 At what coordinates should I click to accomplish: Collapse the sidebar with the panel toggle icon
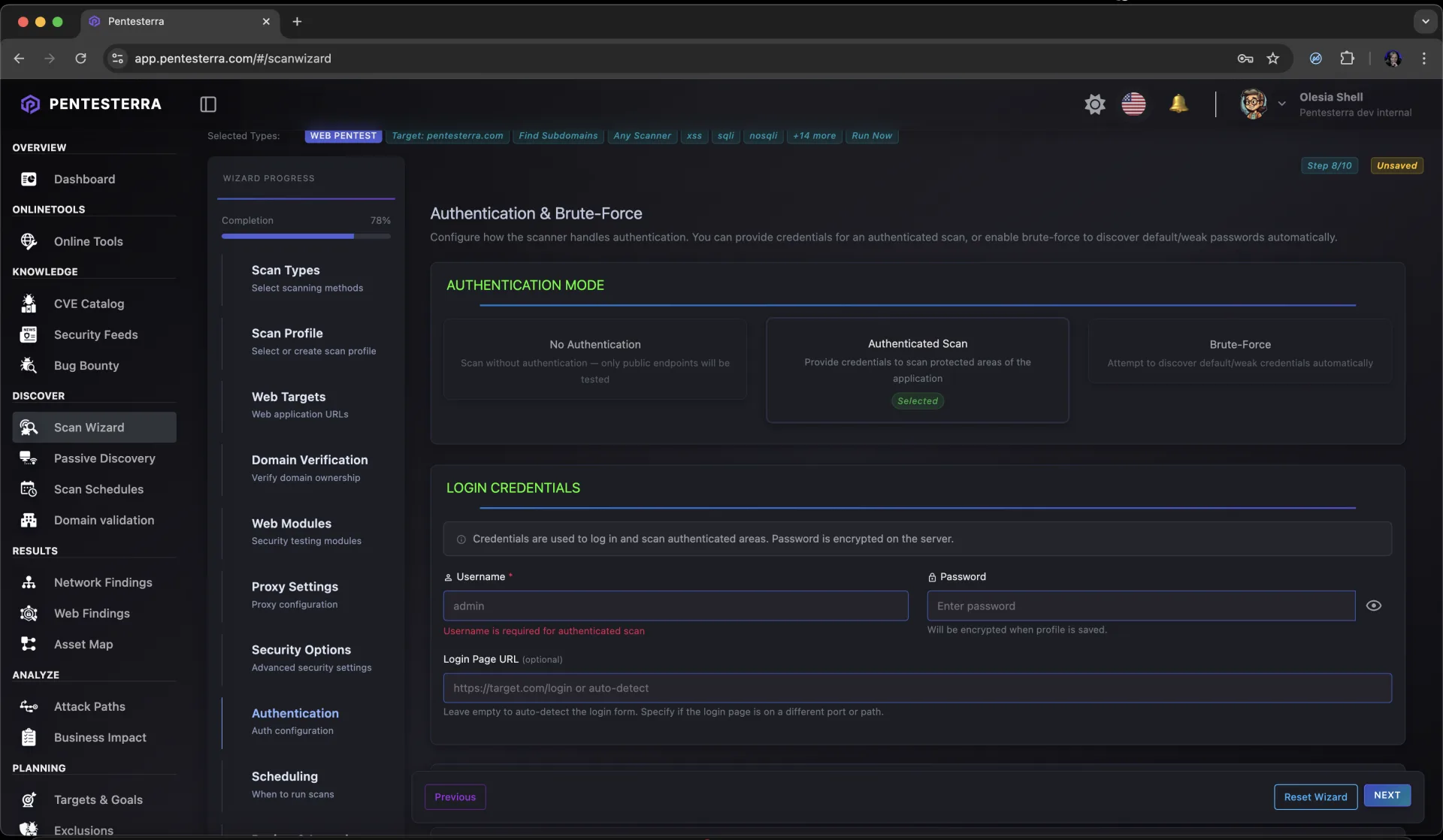(x=208, y=104)
